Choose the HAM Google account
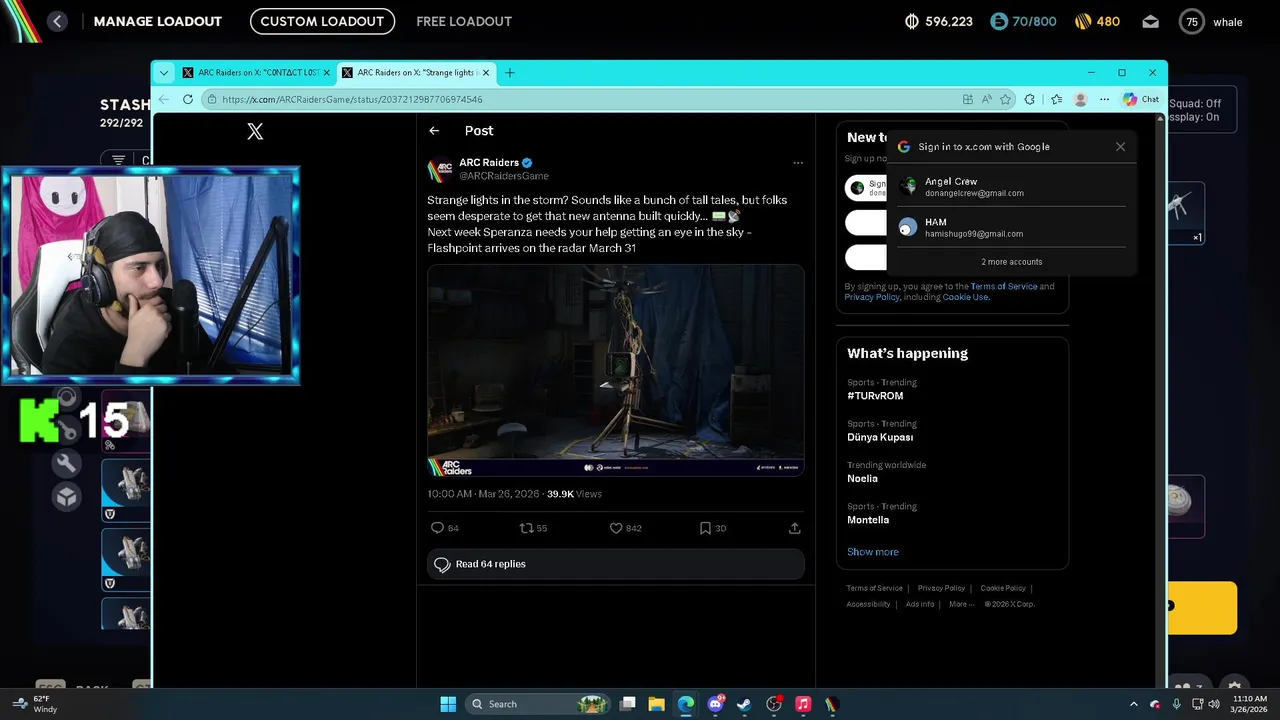The image size is (1280, 720). pyautogui.click(x=1011, y=227)
